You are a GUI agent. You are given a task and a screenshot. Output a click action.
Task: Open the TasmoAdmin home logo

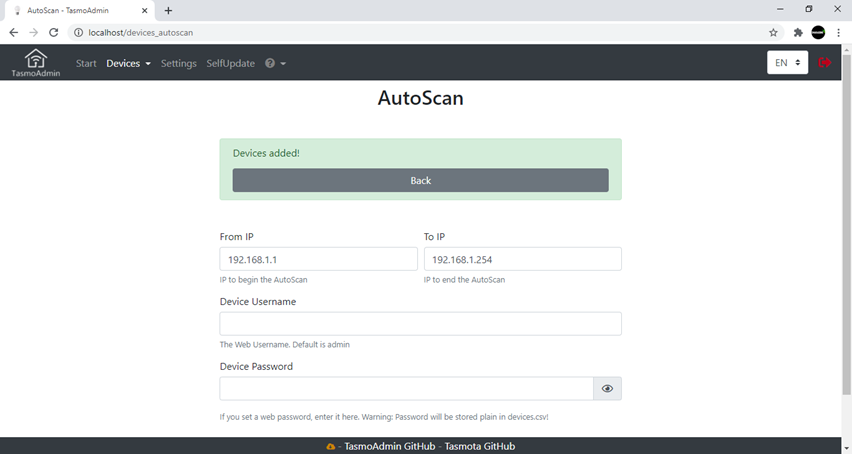[x=36, y=62]
